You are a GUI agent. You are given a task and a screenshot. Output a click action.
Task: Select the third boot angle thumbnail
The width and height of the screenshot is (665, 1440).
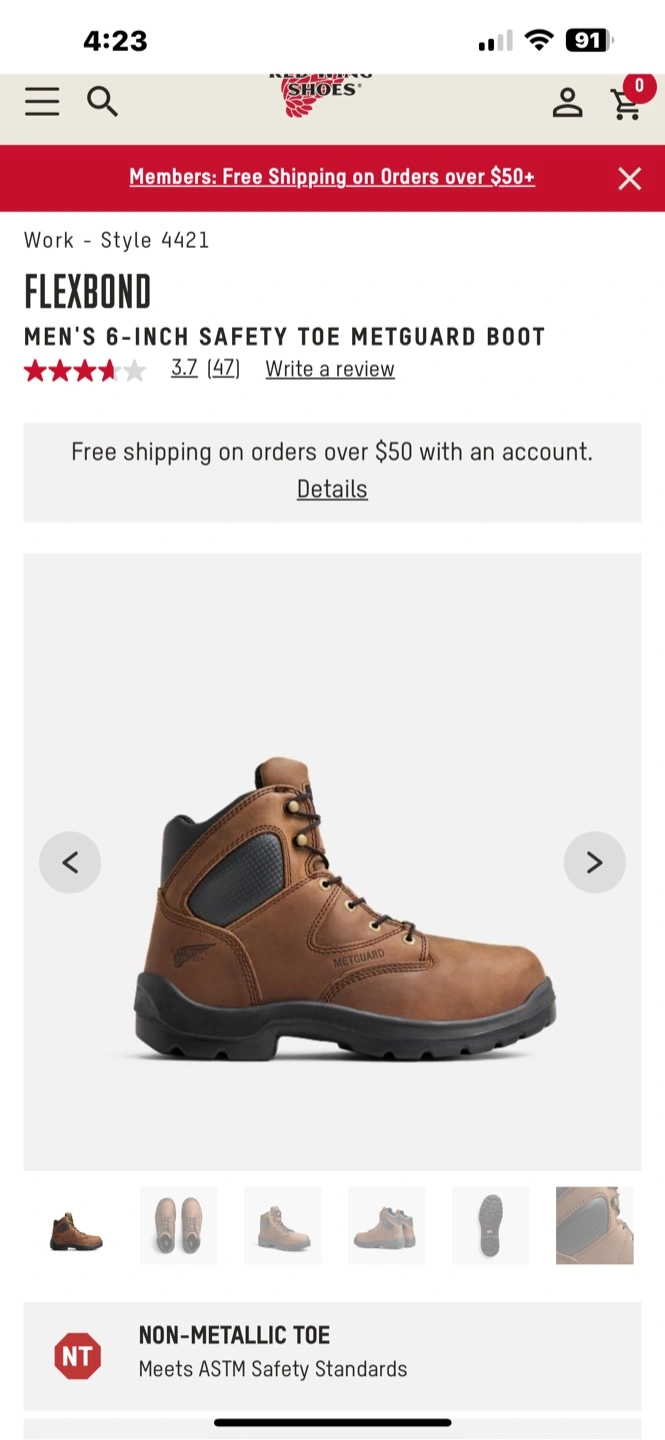point(283,1226)
